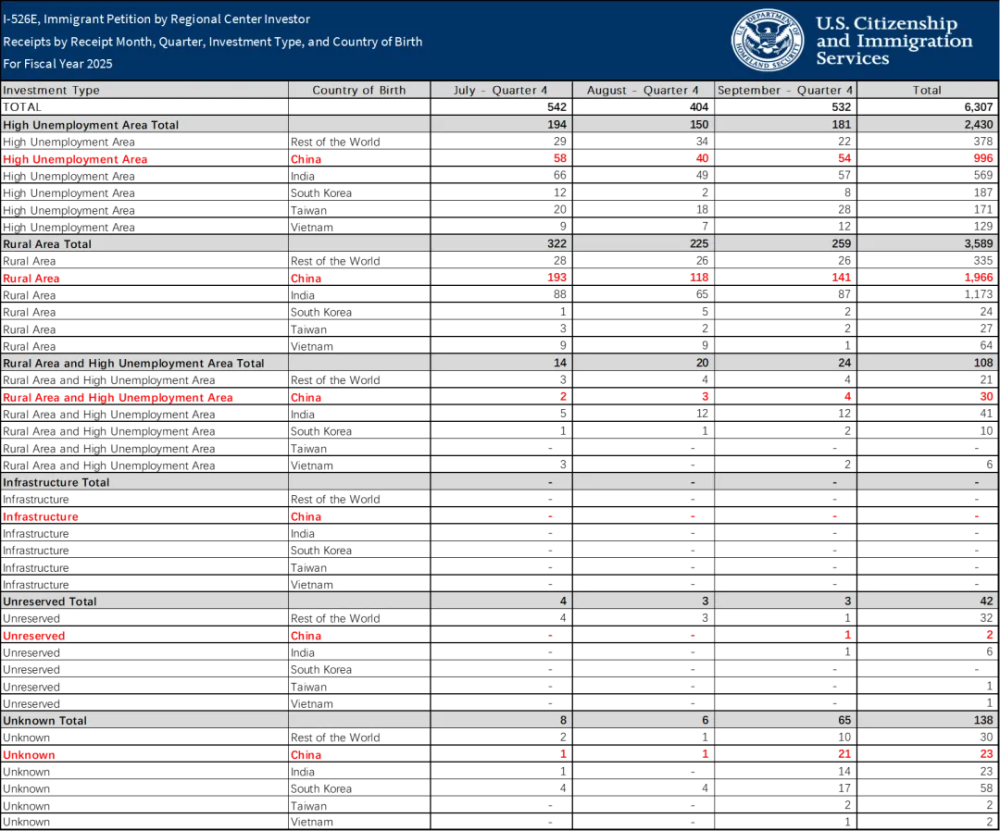This screenshot has width=1000, height=831.
Task: Select the 3,589 total cell for Rural Area
Action: pos(975,244)
